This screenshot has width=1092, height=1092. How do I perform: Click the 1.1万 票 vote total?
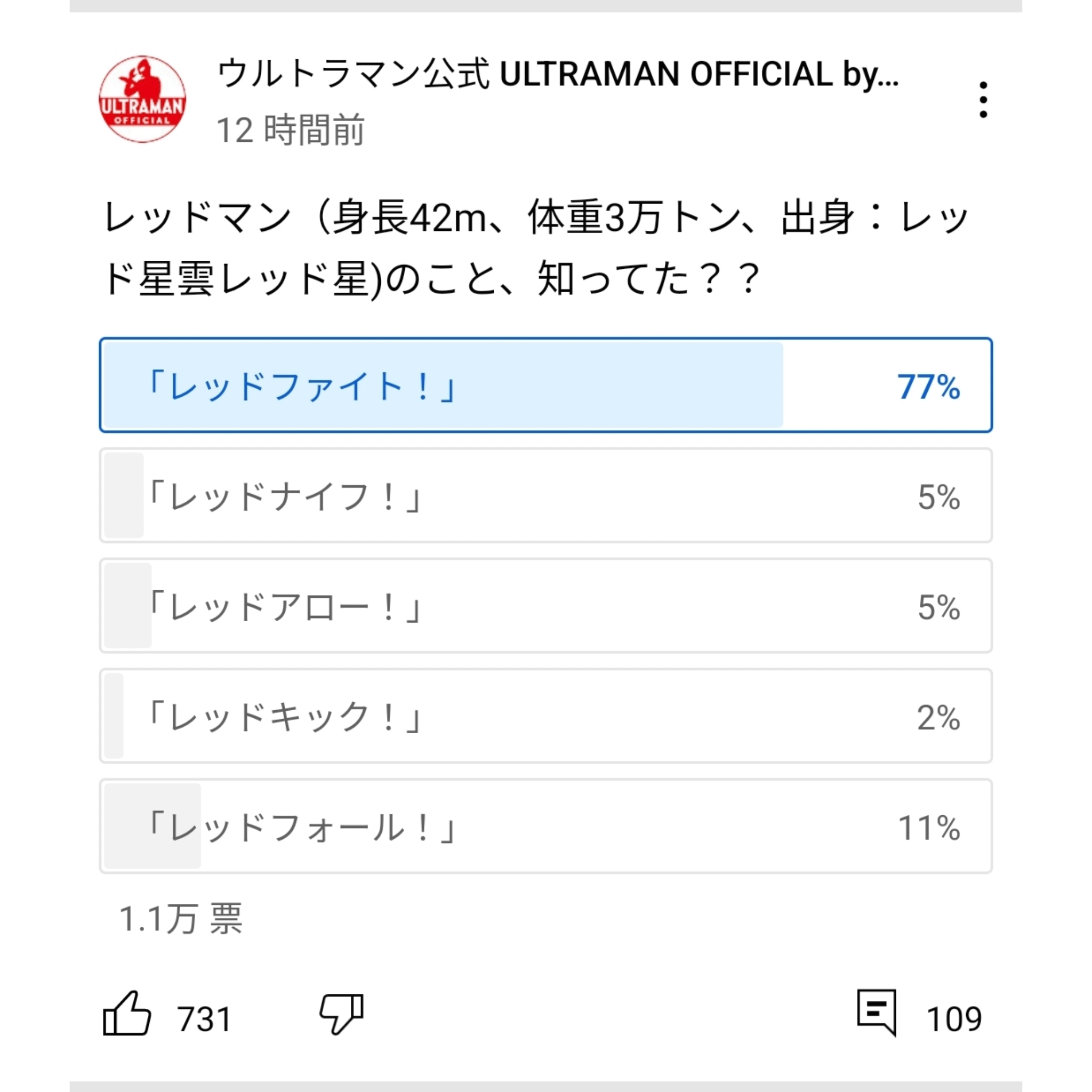point(181,919)
